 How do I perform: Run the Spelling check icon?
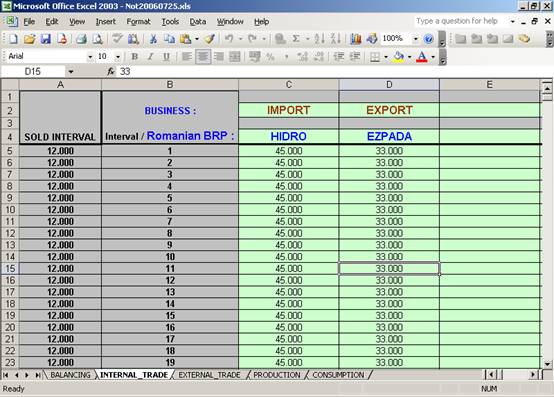117,39
